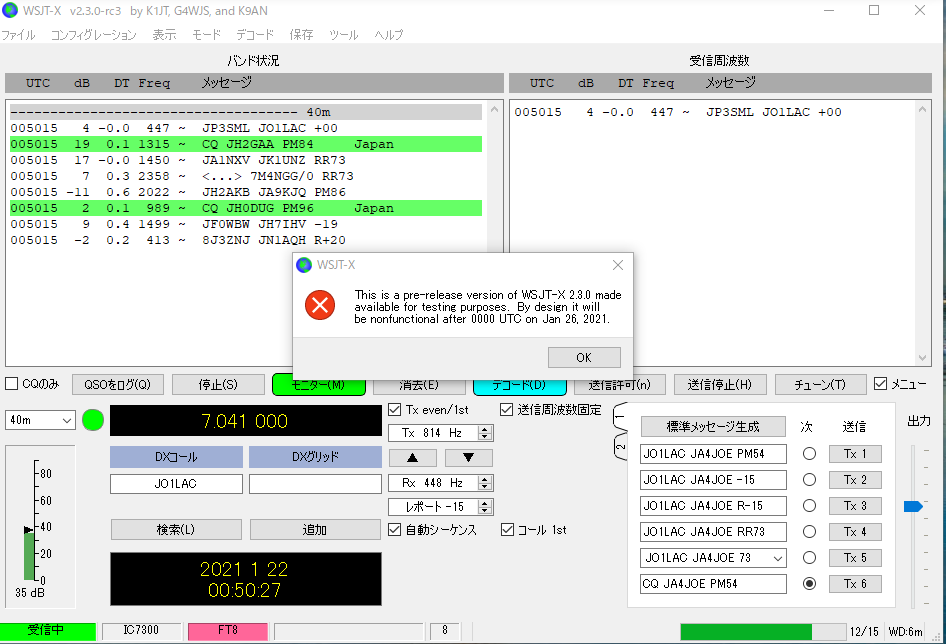The width and height of the screenshot is (946, 644).
Task: Toggle Tx even/1st checkbox
Action: (x=395, y=410)
